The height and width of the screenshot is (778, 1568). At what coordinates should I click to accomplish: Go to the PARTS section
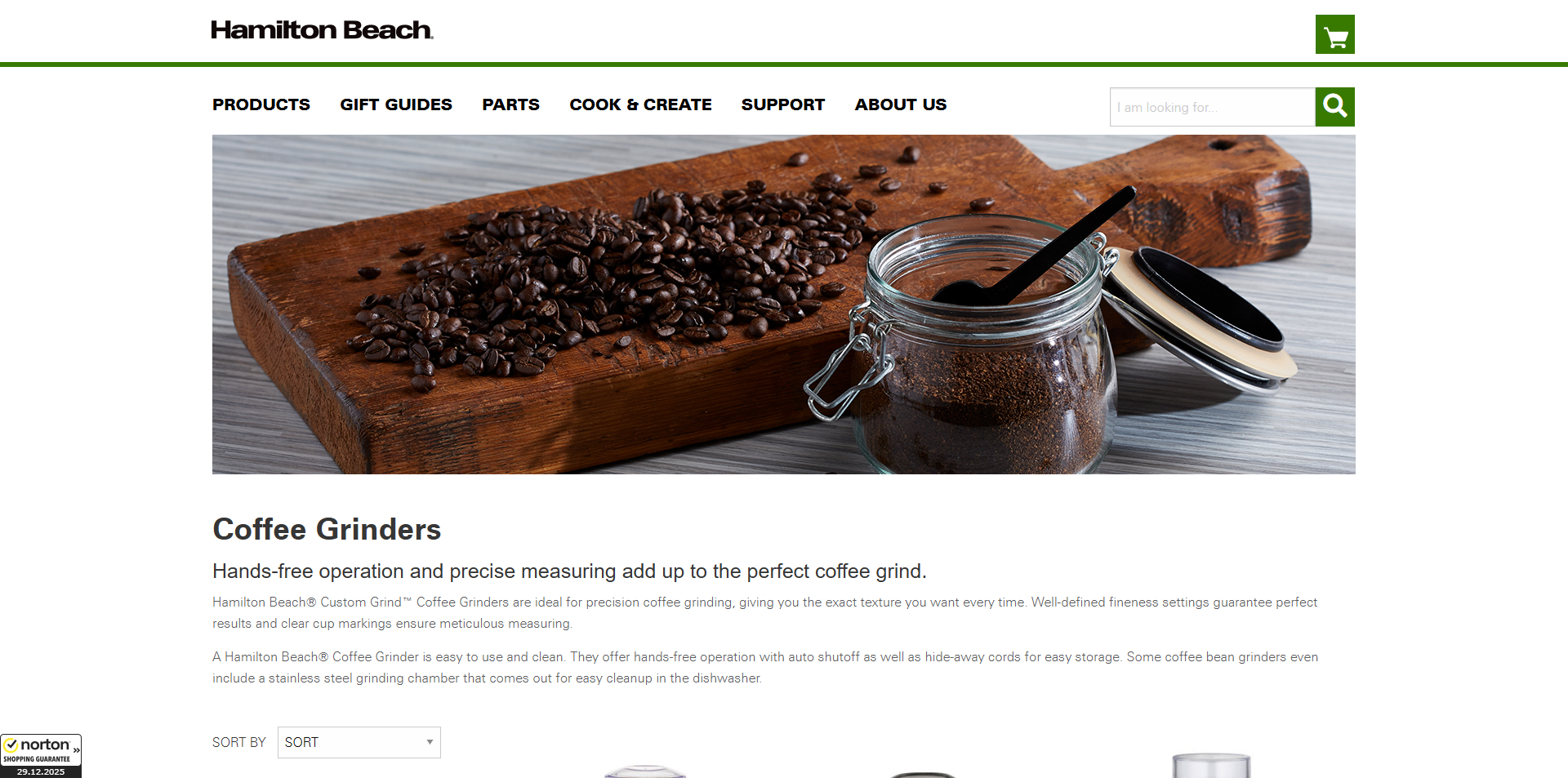(510, 104)
